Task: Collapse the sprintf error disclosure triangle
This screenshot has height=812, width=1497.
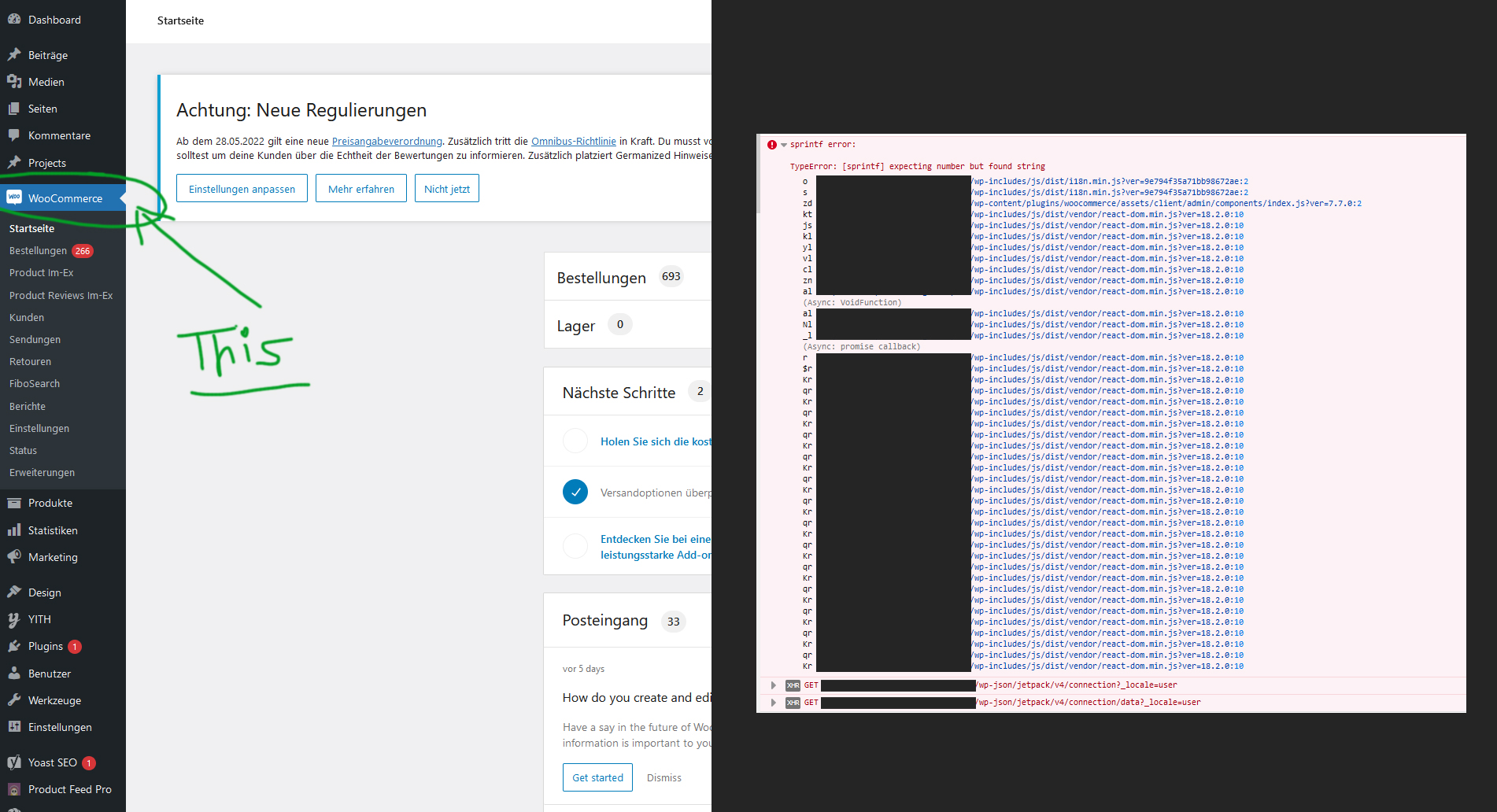Action: tap(784, 145)
